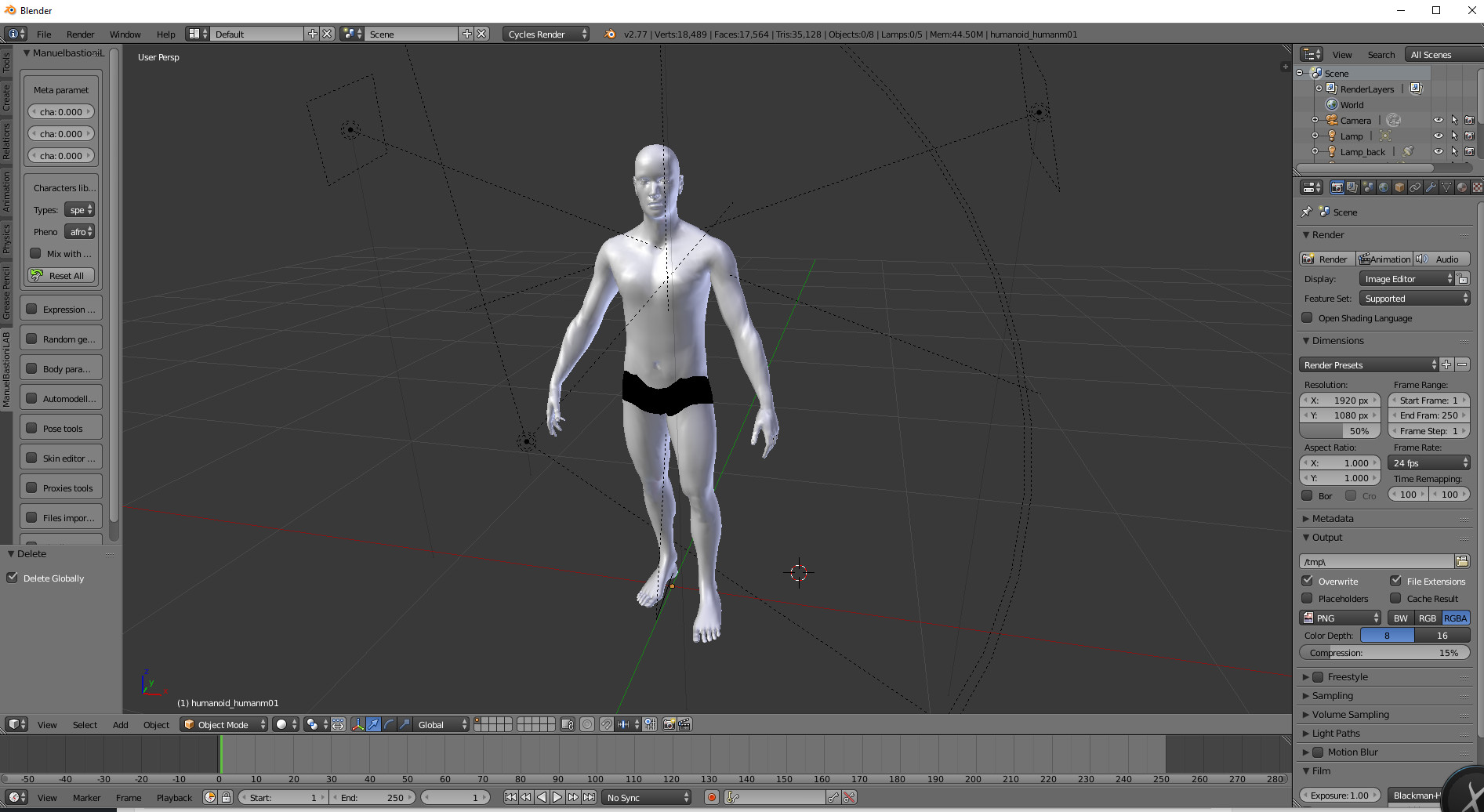Screen dimensions: 1484x812
Task: Click the record keyframe button in timeline
Action: click(x=711, y=797)
